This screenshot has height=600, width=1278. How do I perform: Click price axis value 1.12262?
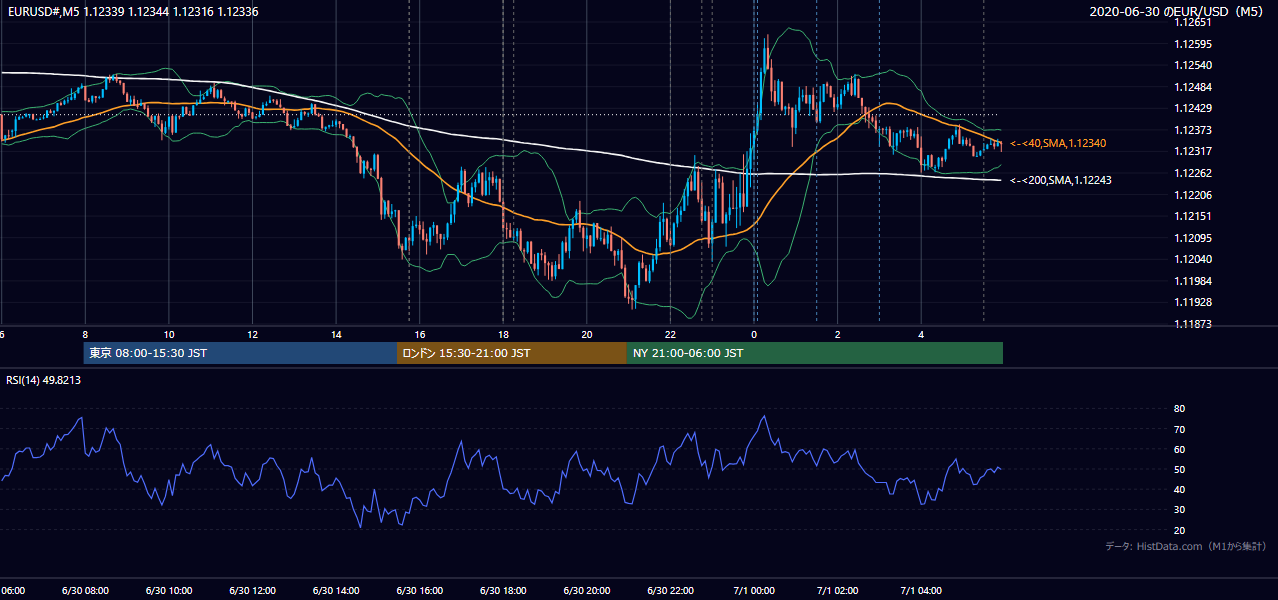[1193, 173]
